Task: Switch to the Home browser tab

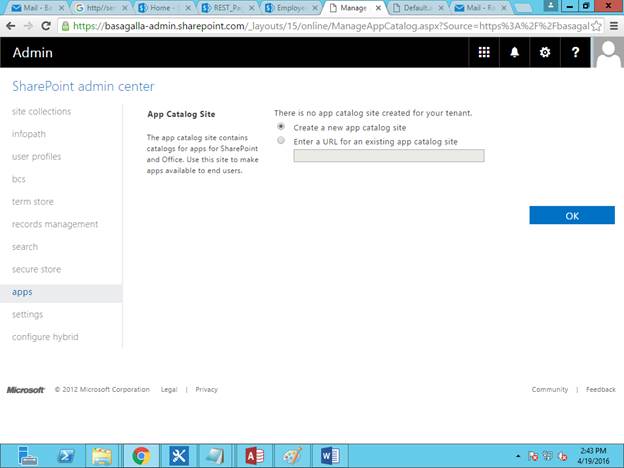Action: 164,8
